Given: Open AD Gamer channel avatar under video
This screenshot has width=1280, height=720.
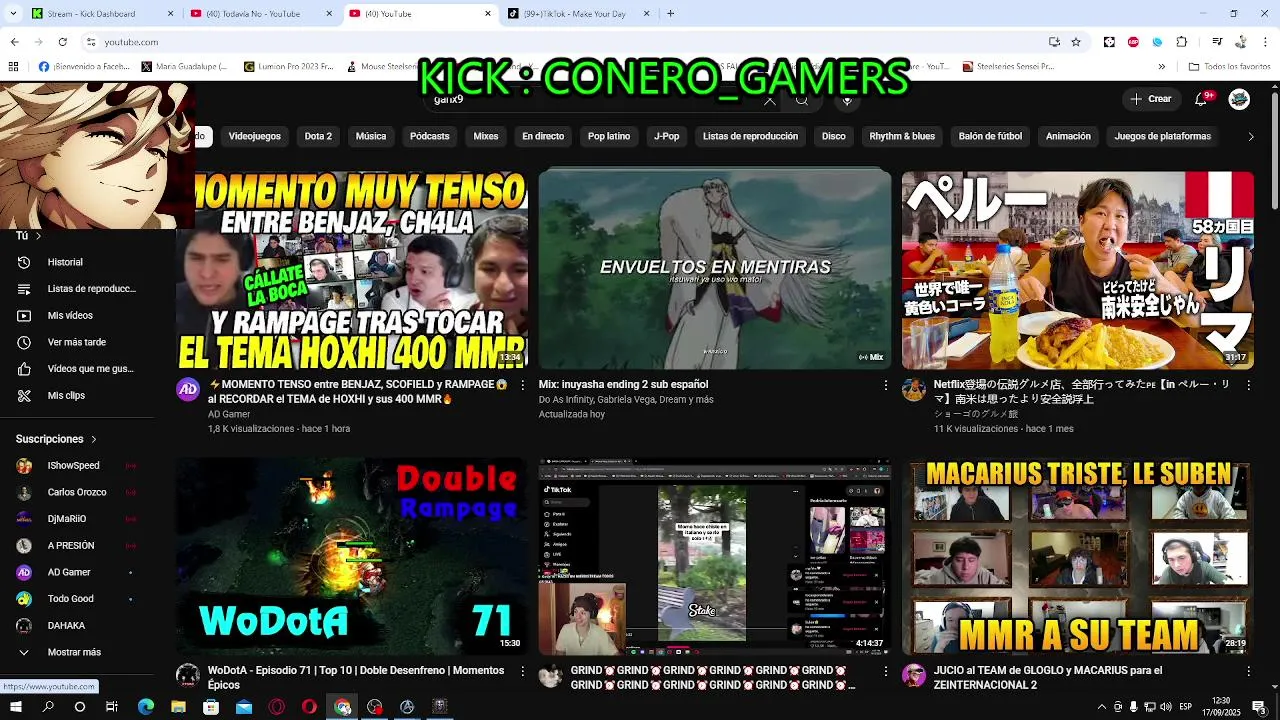Looking at the screenshot, I should click(188, 390).
